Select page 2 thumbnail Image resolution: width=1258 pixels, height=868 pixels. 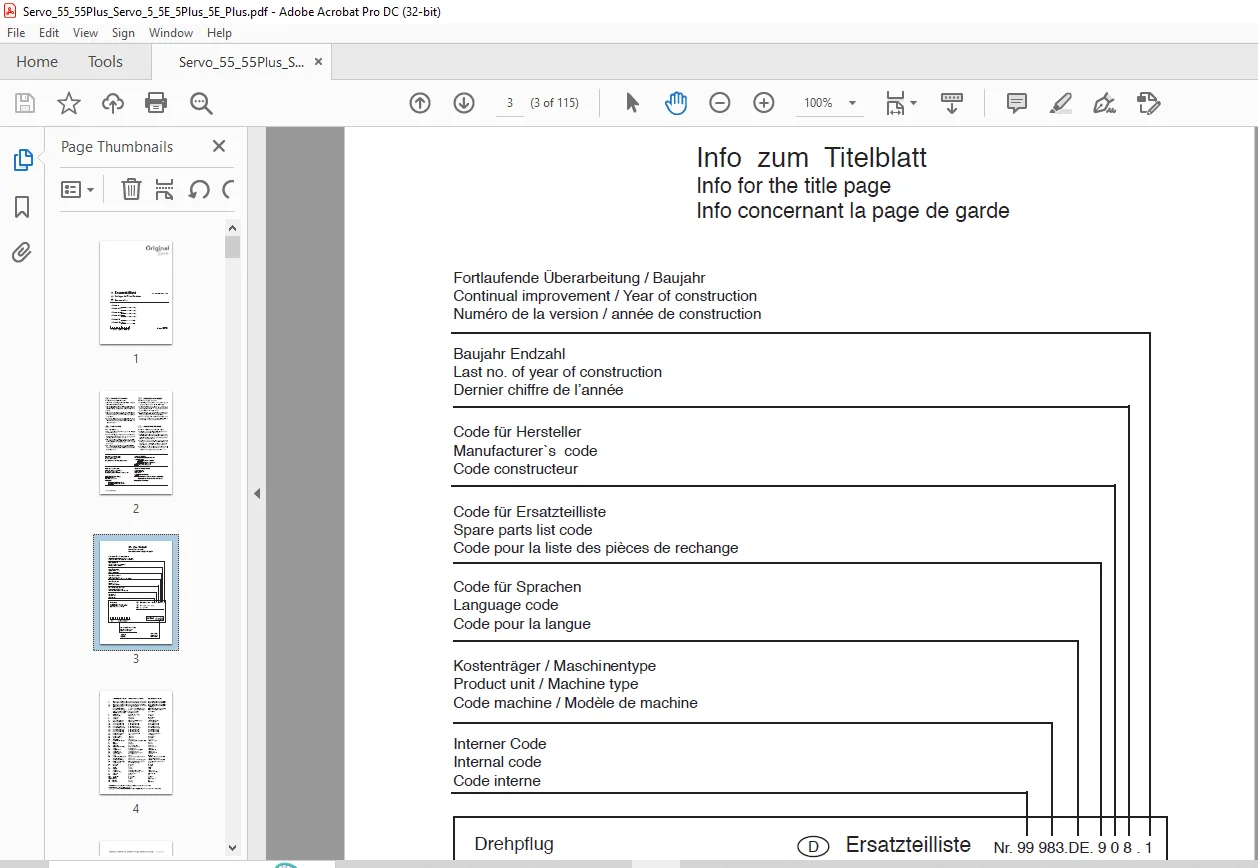point(136,442)
